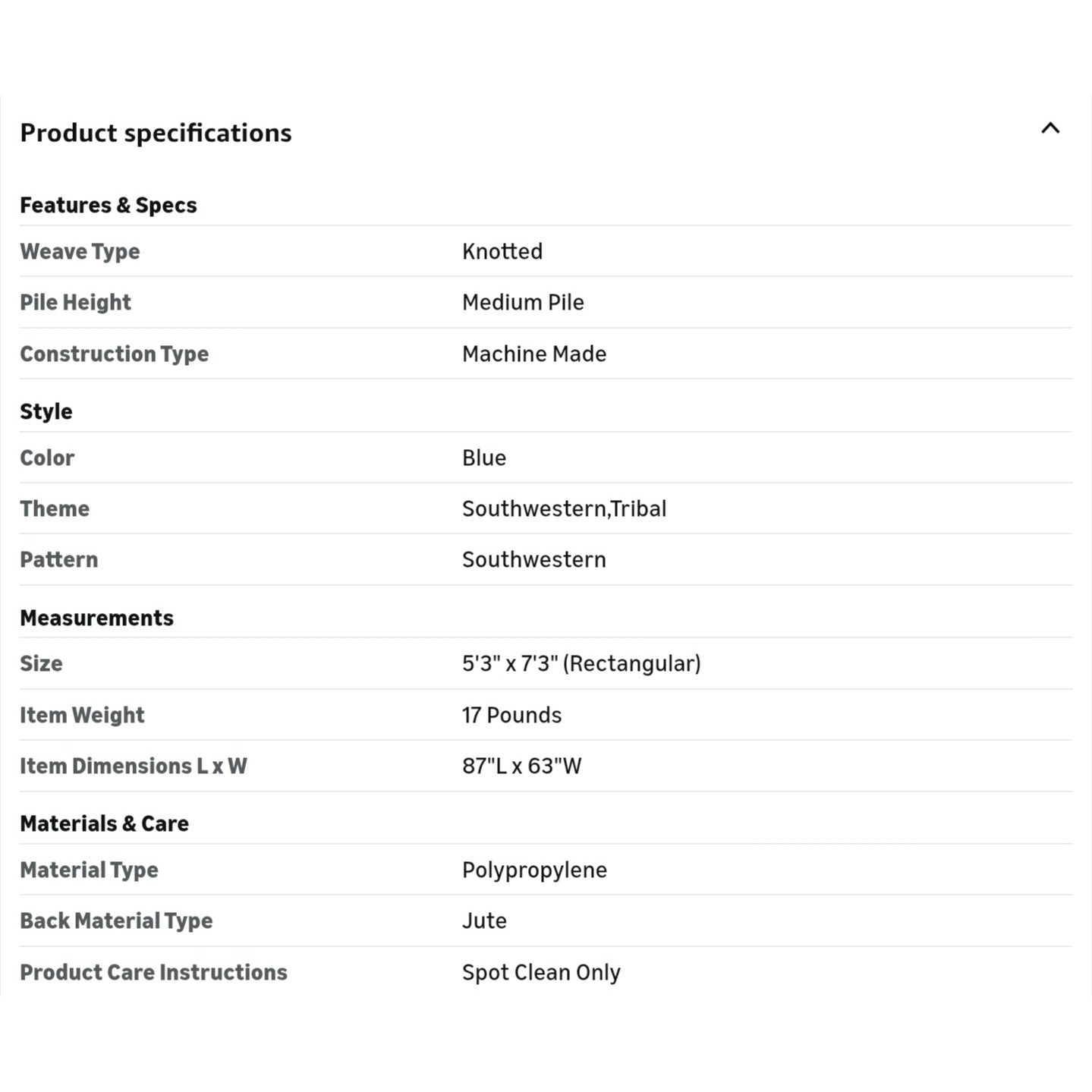The height and width of the screenshot is (1092, 1092).
Task: Click the Jute back material value
Action: [x=484, y=920]
